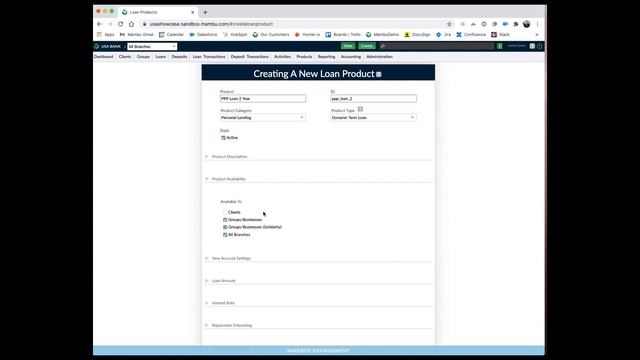Open Deposit Transactions menu
This screenshot has width=640, height=360.
(x=250, y=57)
